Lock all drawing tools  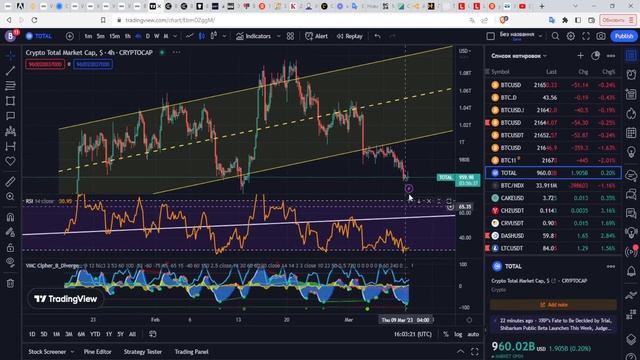[10, 248]
